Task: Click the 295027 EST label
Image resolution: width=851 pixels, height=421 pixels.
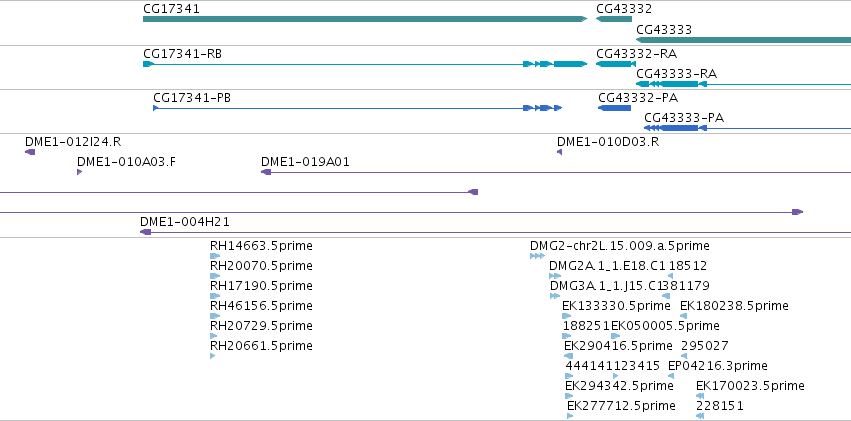Action: coord(704,346)
